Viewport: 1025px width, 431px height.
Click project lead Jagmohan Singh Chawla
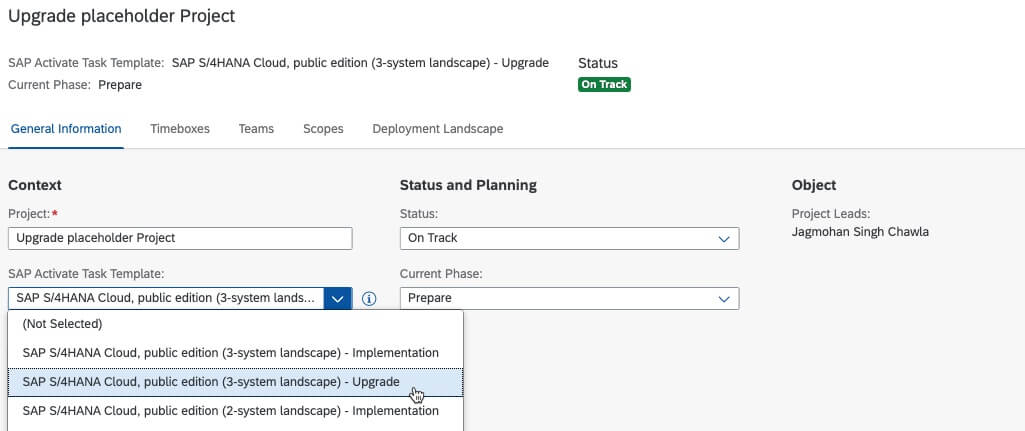[x=860, y=232]
